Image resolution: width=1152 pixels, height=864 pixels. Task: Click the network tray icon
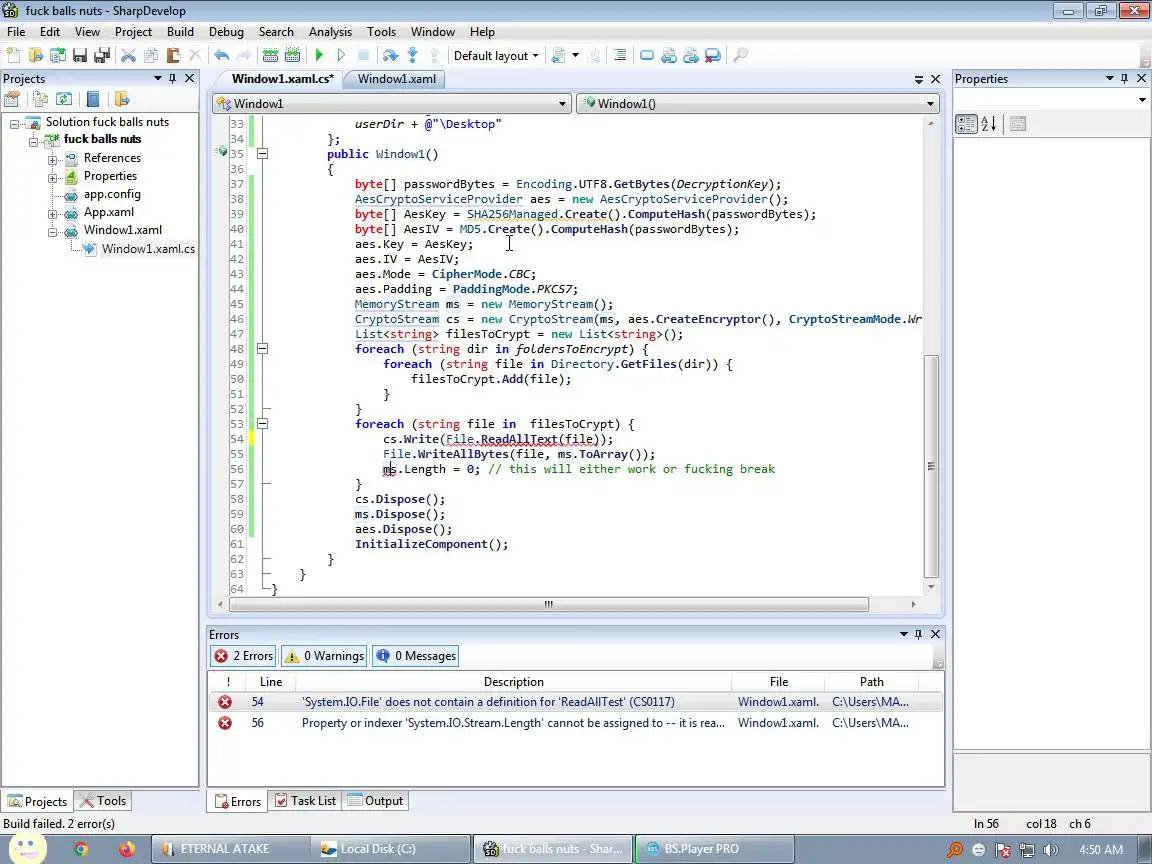1027,850
